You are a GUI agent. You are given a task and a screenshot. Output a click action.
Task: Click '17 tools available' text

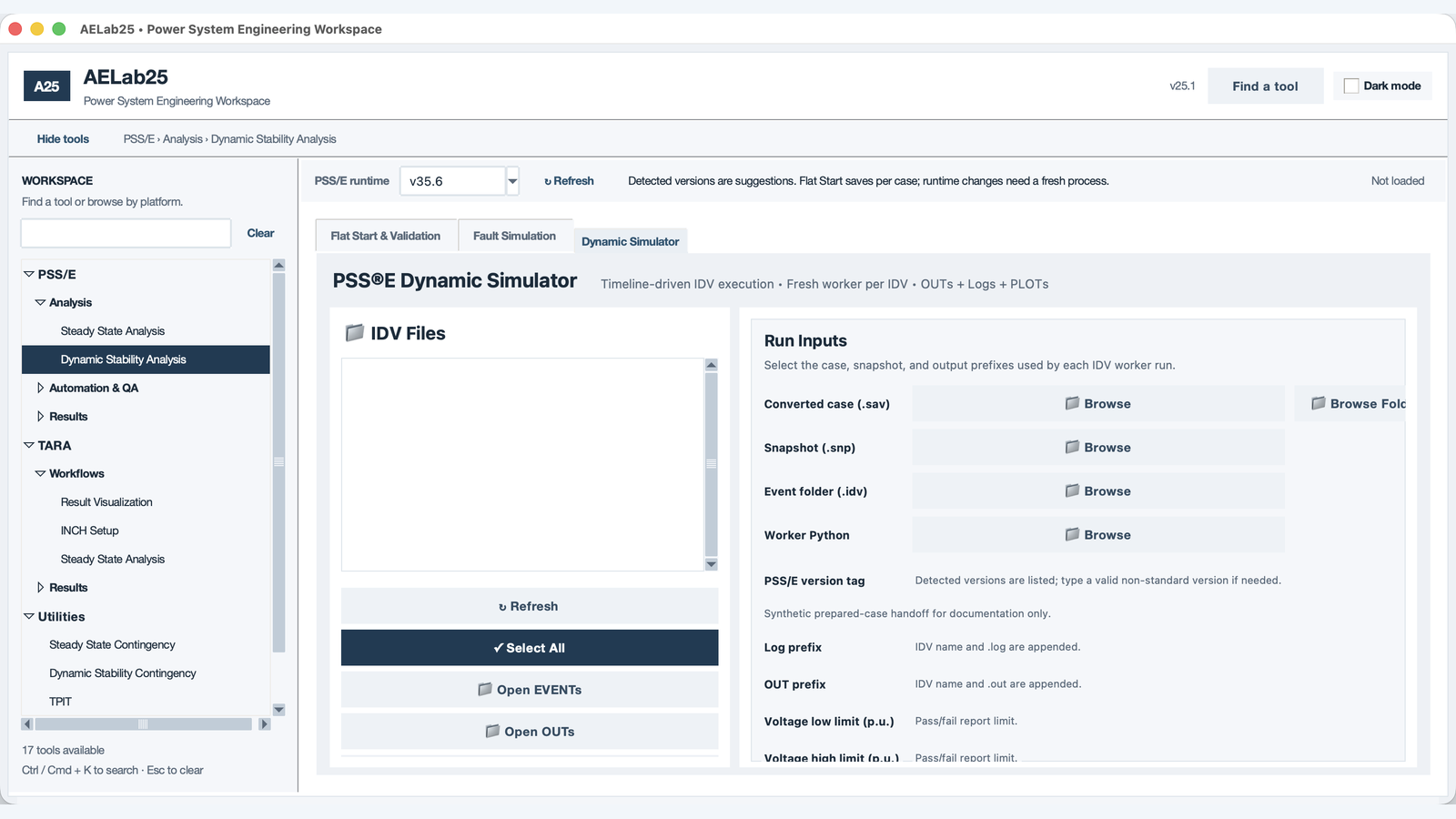click(64, 750)
